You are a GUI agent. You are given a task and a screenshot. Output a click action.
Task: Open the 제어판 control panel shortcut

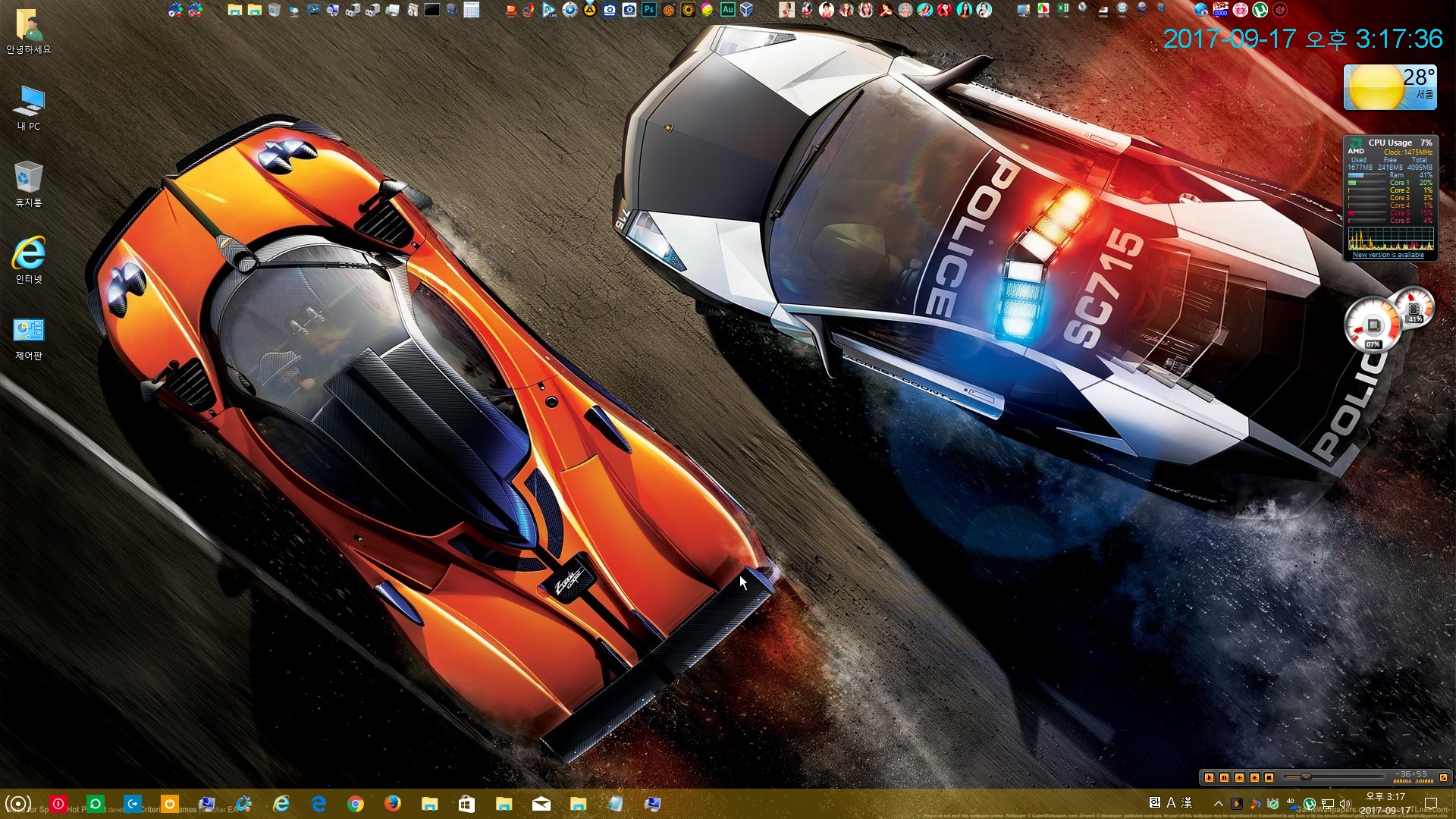click(x=29, y=337)
